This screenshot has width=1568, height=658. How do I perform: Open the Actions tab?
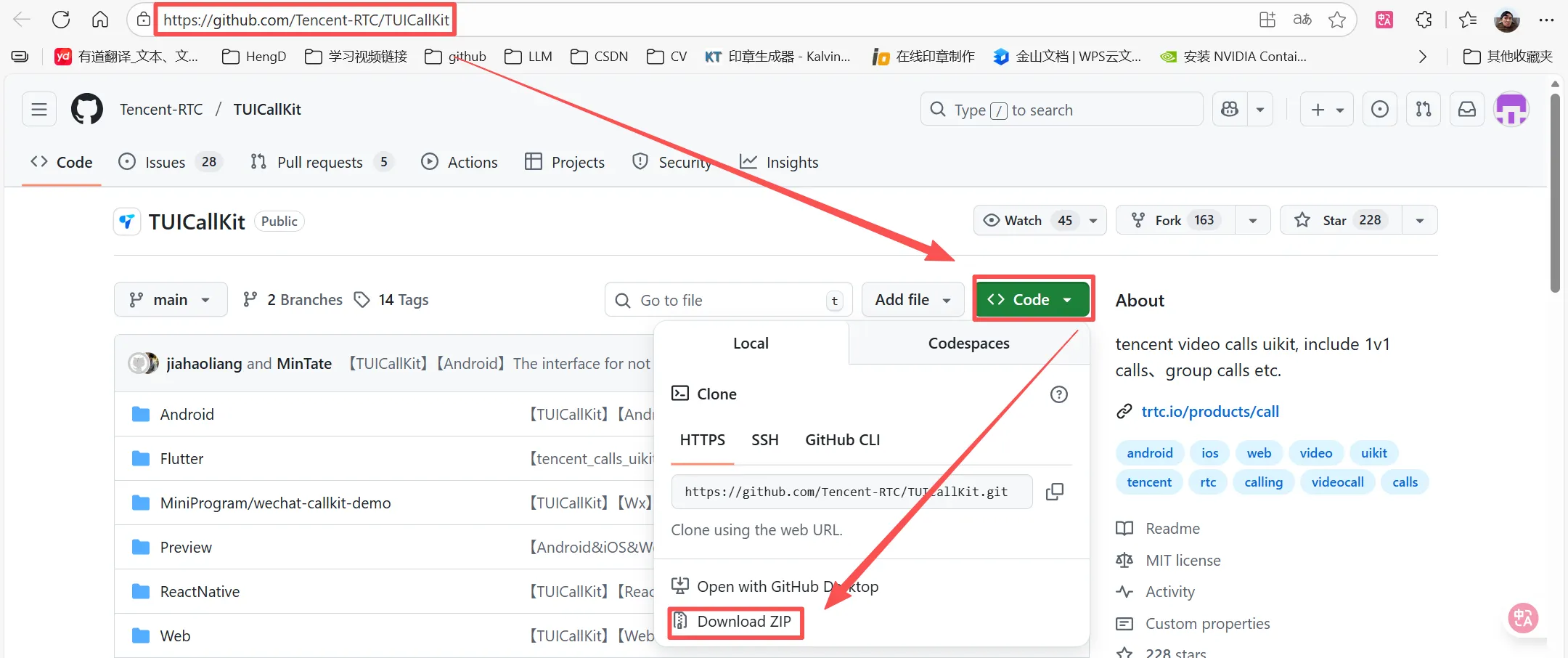(460, 162)
